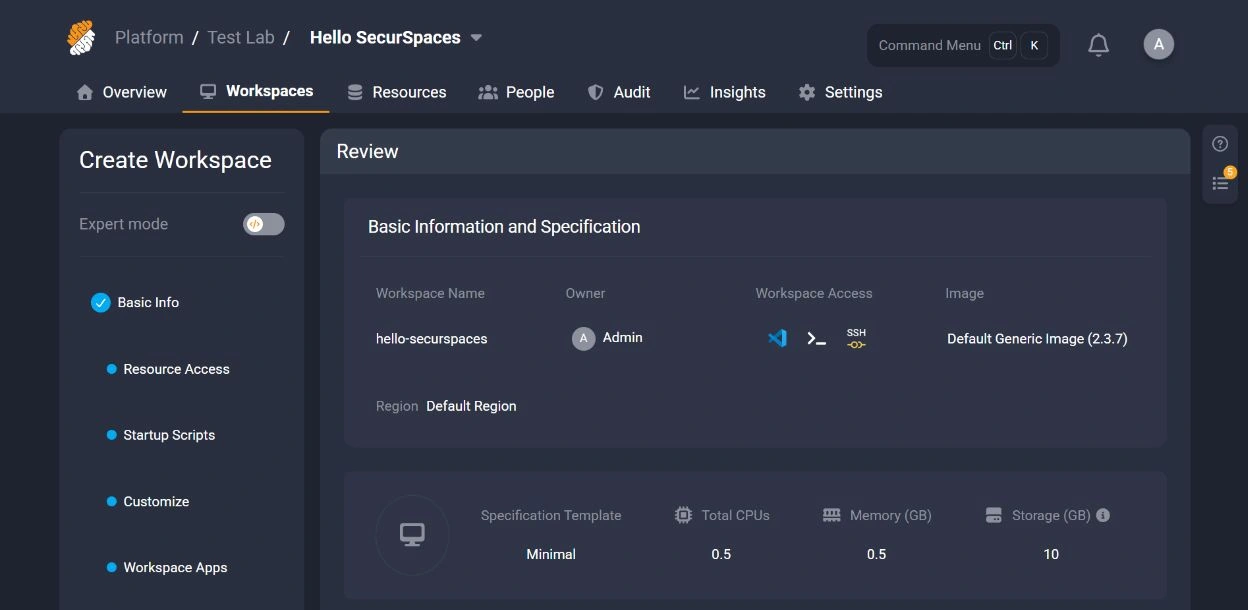This screenshot has height=610, width=1248.
Task: Open the user avatar A menu
Action: pyautogui.click(x=1158, y=44)
